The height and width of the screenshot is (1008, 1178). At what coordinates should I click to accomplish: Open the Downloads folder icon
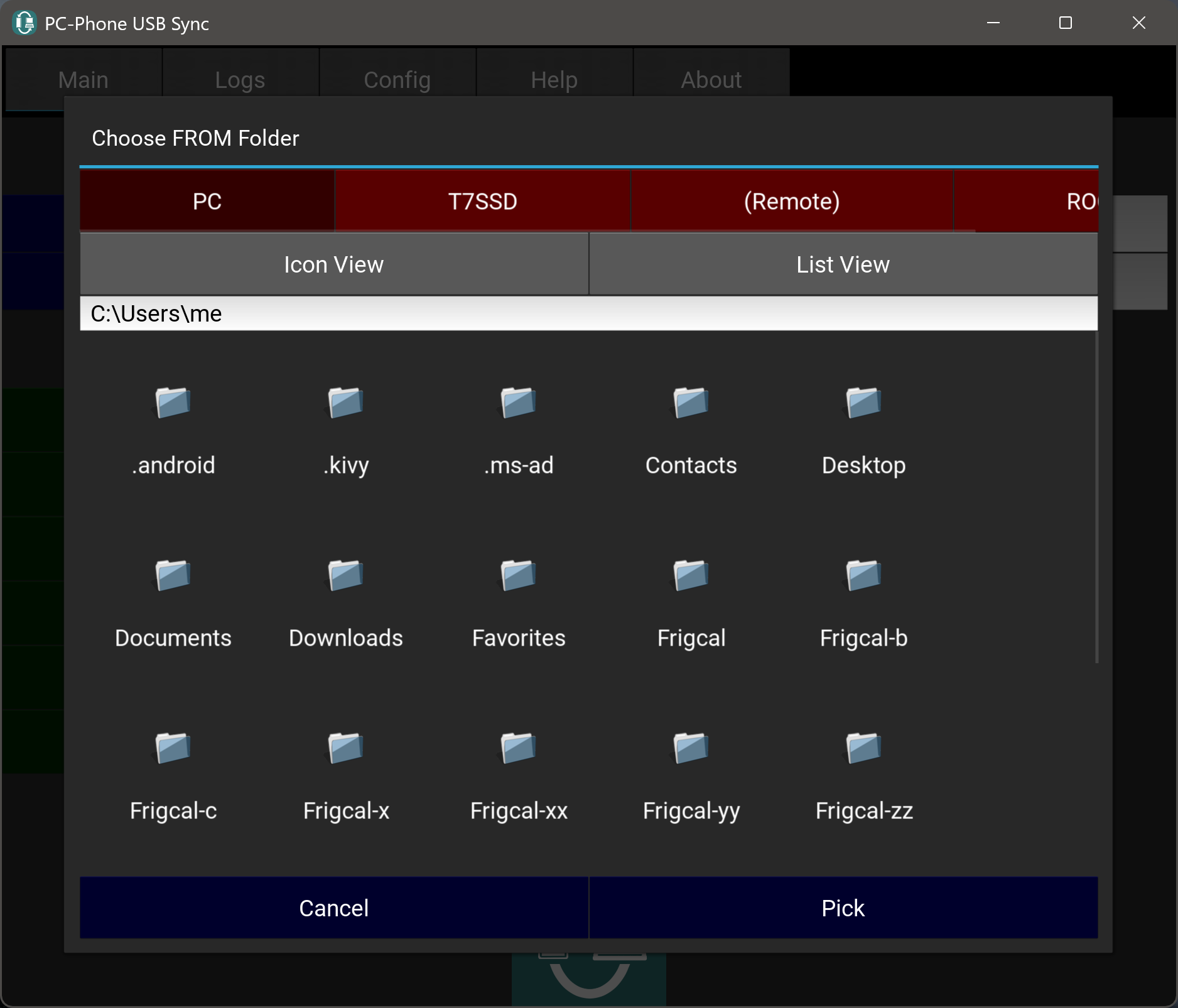click(345, 575)
